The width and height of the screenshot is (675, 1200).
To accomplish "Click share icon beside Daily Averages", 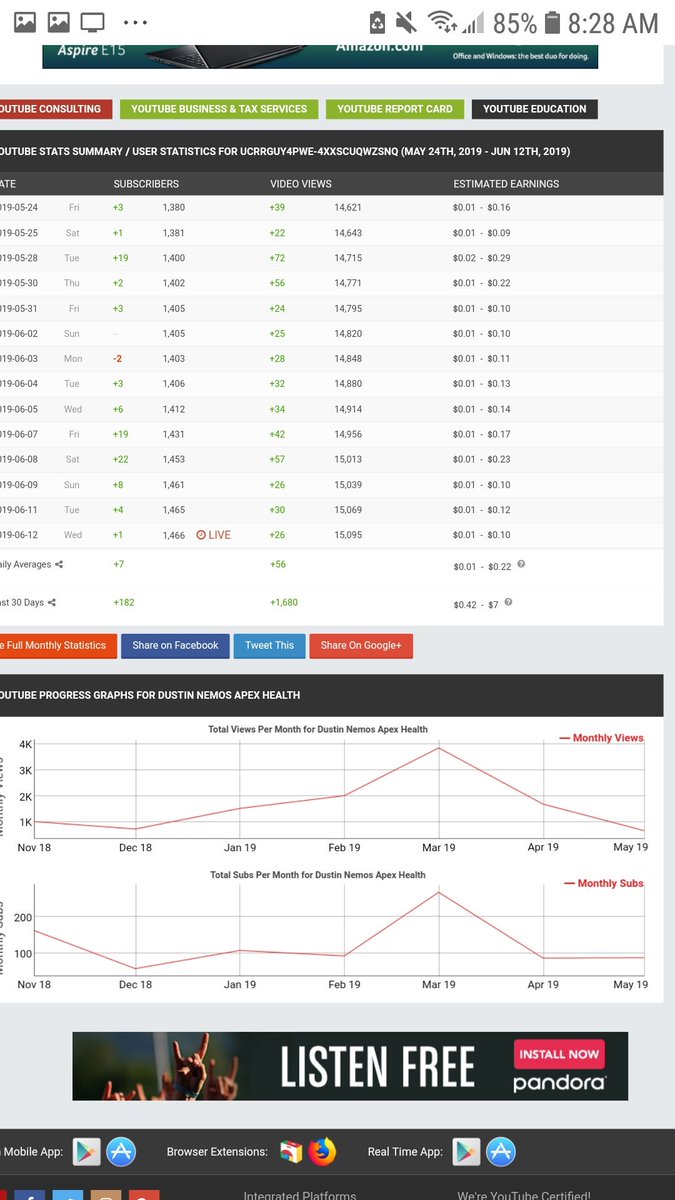I will (x=59, y=564).
